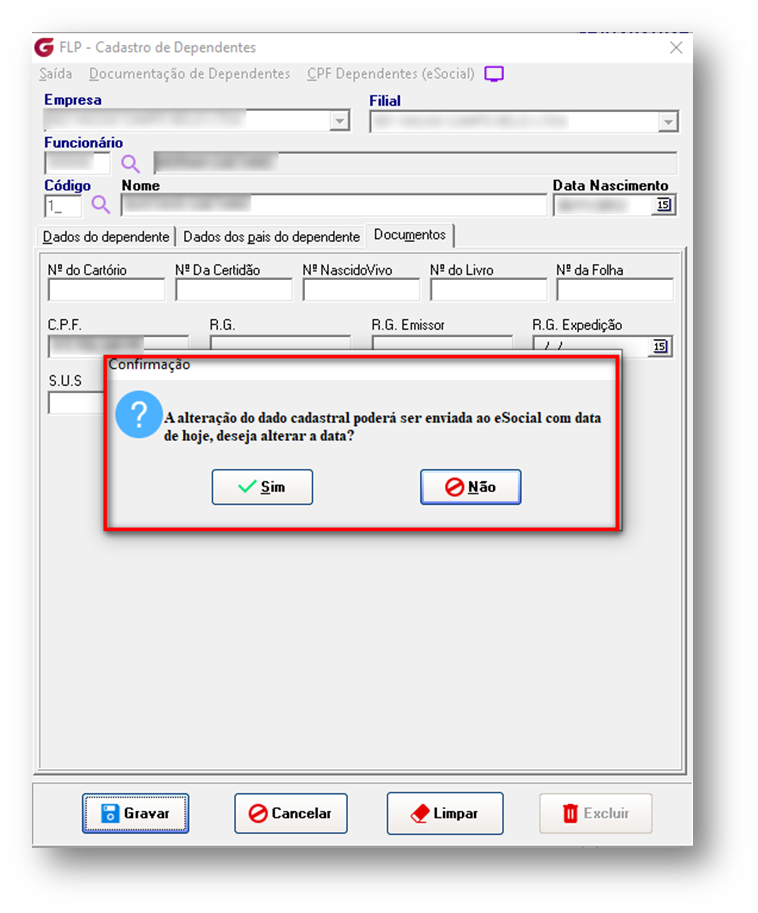Focus the Nº do Livro field
The height and width of the screenshot is (913, 758).
click(x=488, y=290)
